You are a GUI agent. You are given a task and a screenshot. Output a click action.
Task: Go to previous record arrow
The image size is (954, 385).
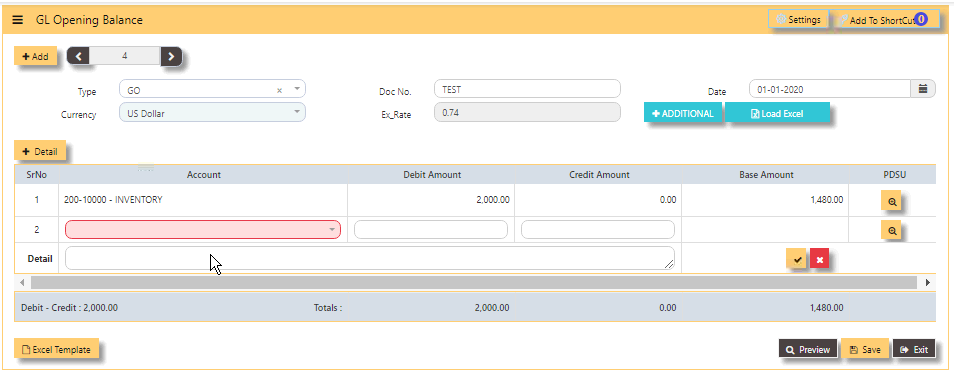click(78, 57)
